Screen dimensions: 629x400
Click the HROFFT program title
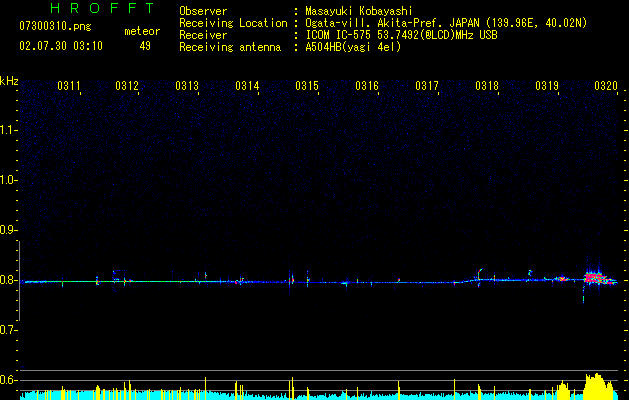click(x=102, y=8)
